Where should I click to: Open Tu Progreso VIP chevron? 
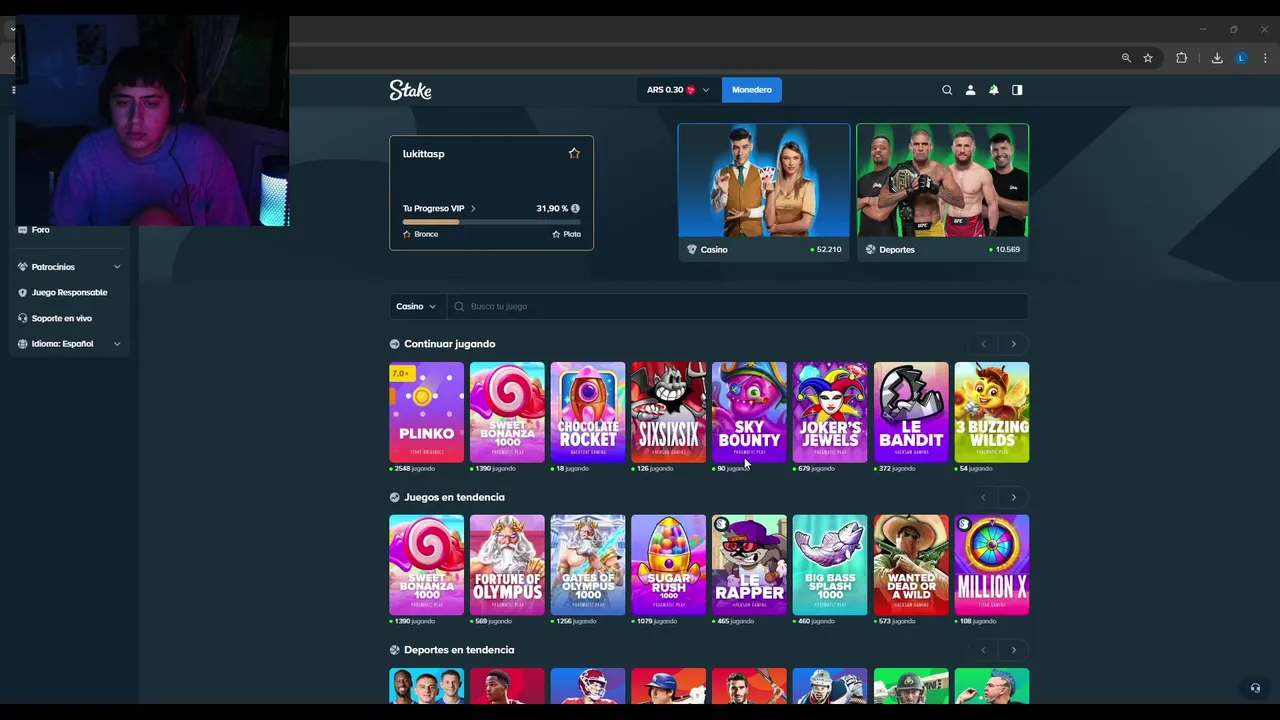(473, 209)
